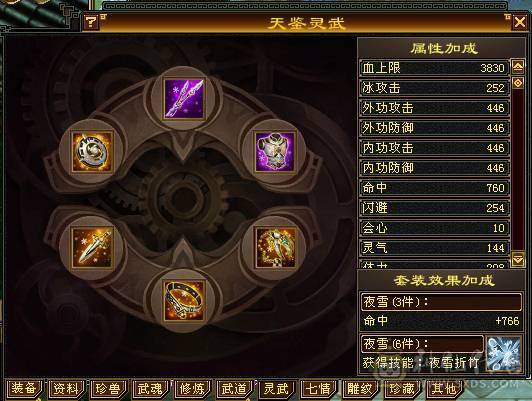Select the purple armor chestplate slot
The image size is (532, 401).
tap(275, 151)
